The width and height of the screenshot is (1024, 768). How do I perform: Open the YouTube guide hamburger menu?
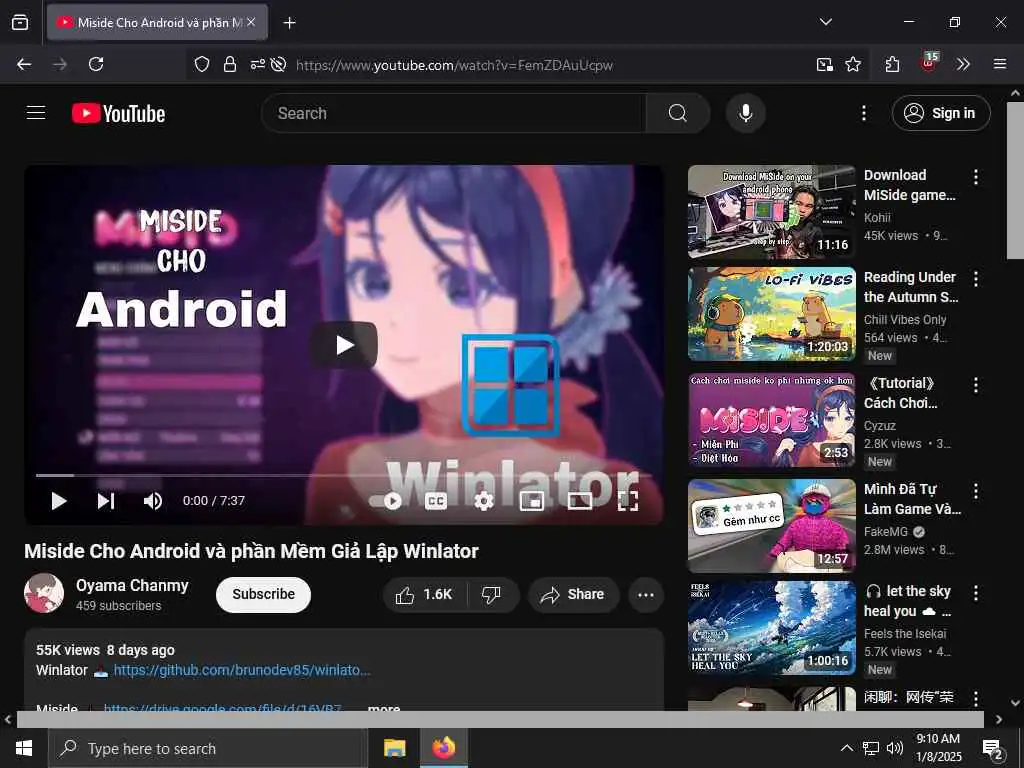36,113
